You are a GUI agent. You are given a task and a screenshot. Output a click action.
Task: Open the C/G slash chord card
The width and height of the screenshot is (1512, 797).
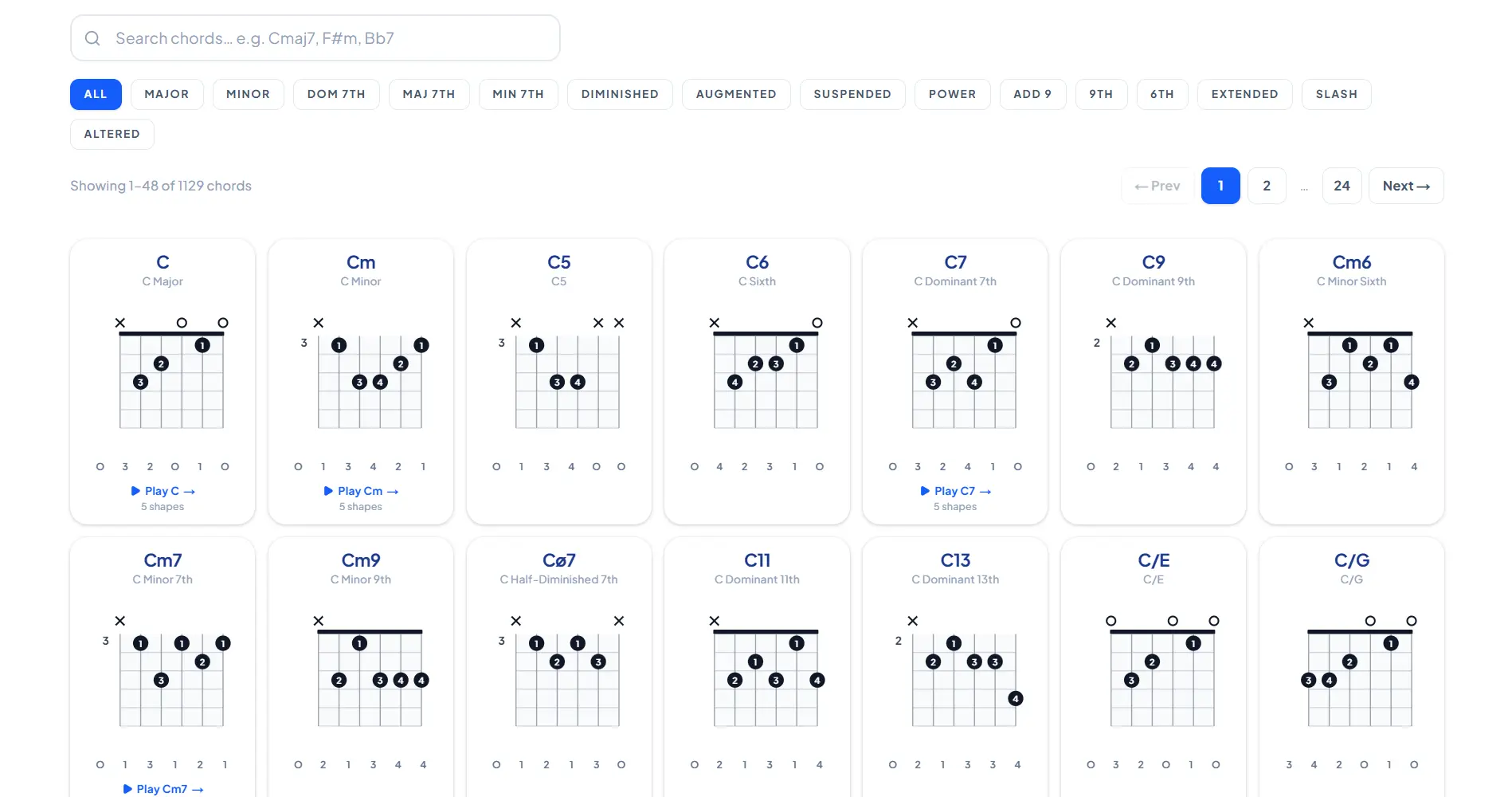pos(1351,668)
